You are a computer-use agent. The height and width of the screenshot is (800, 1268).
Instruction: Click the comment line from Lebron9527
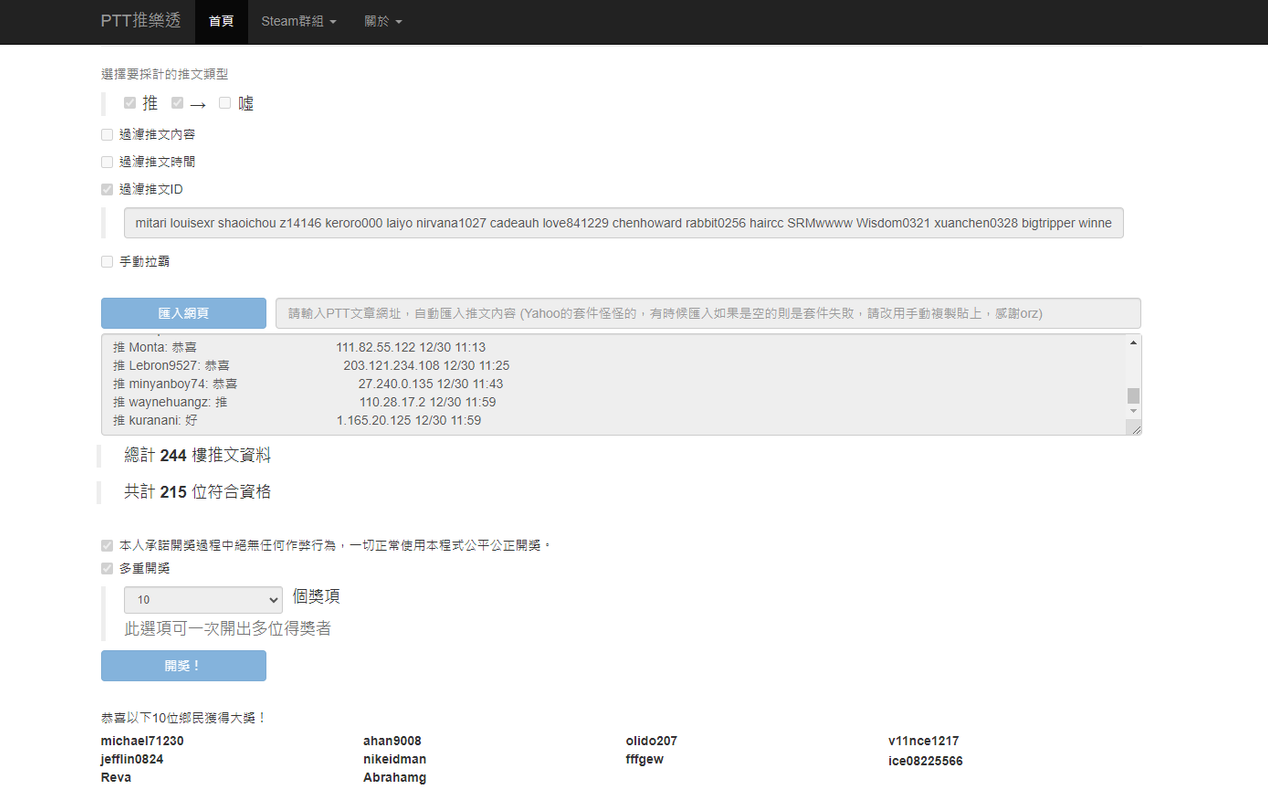(x=311, y=366)
